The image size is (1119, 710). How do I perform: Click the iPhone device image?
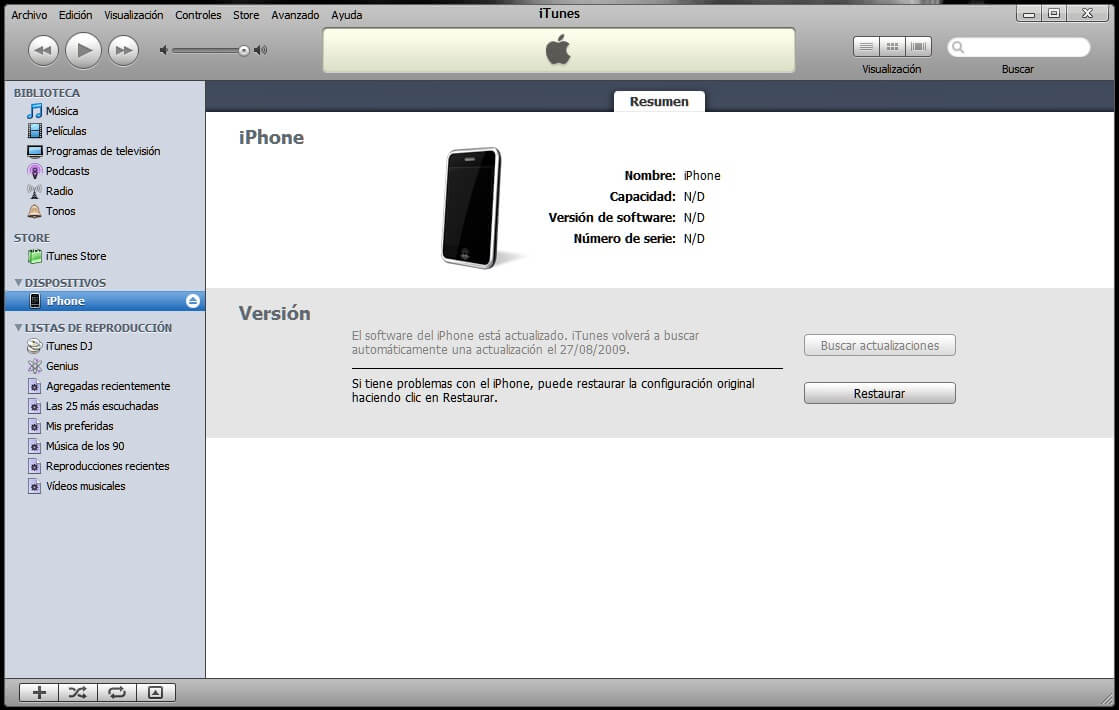(x=471, y=208)
